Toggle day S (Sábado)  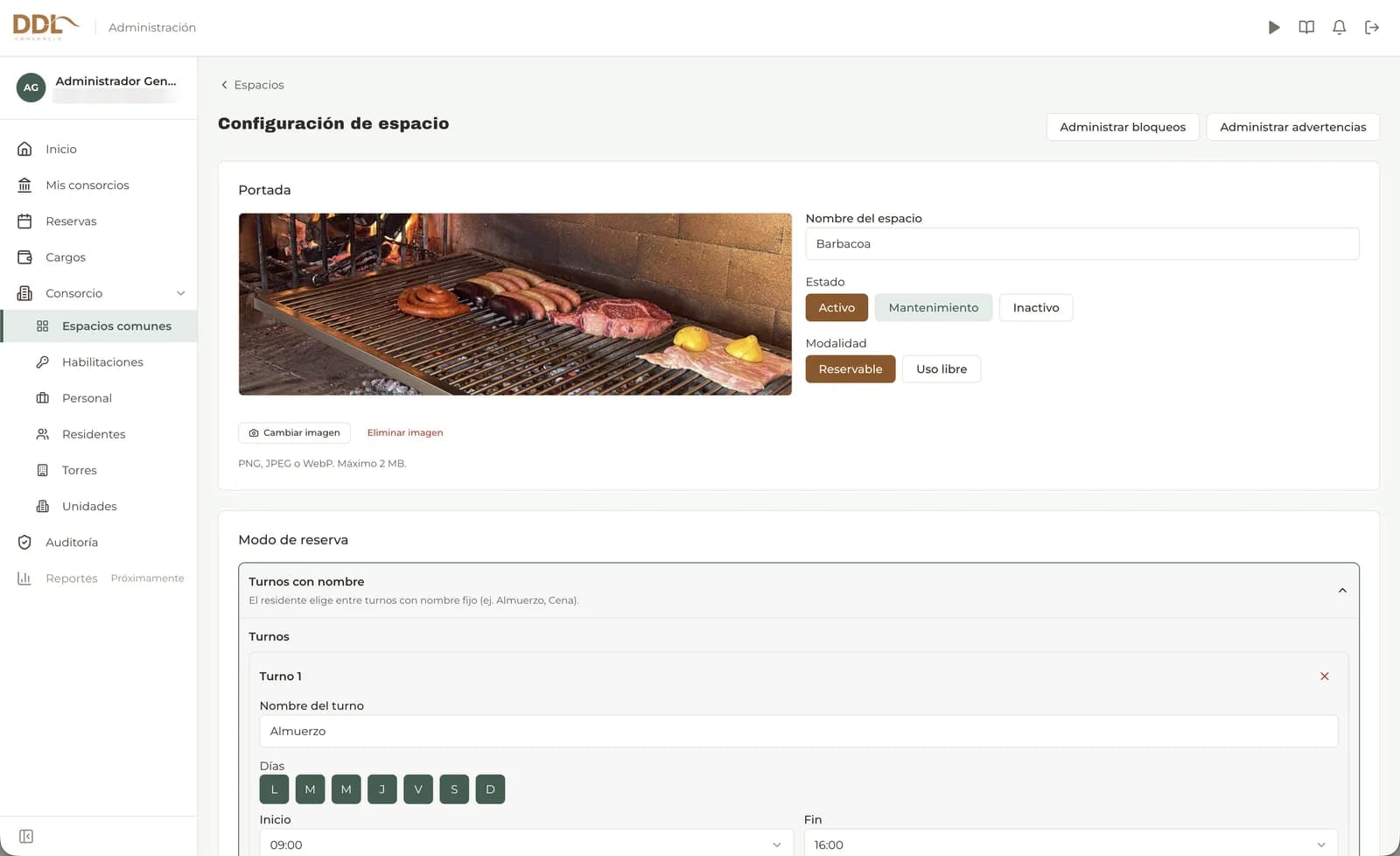[454, 789]
